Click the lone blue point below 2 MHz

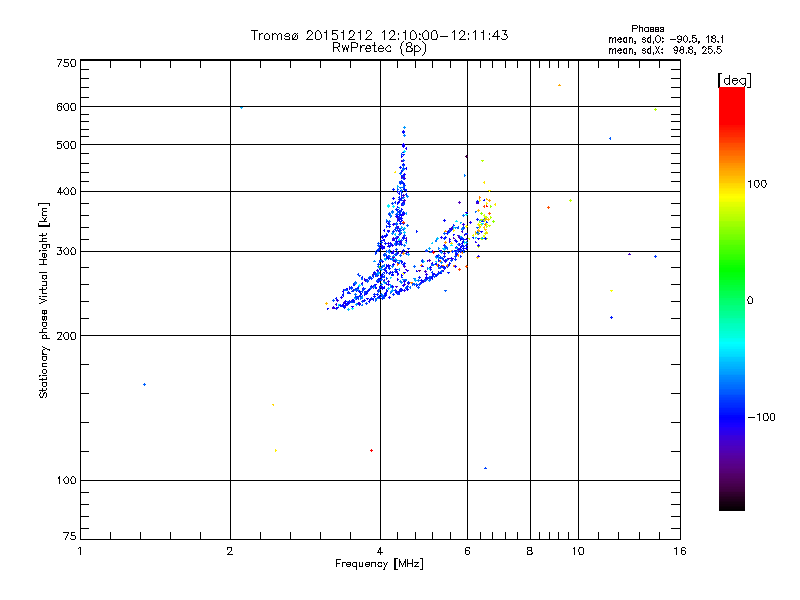pos(144,384)
